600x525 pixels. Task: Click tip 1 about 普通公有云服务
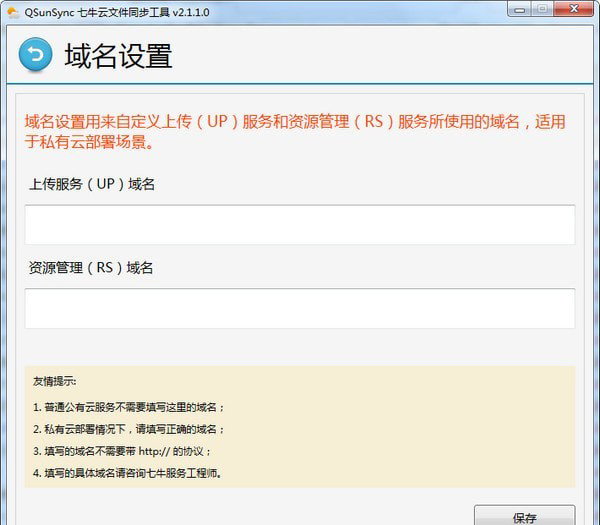click(x=129, y=407)
